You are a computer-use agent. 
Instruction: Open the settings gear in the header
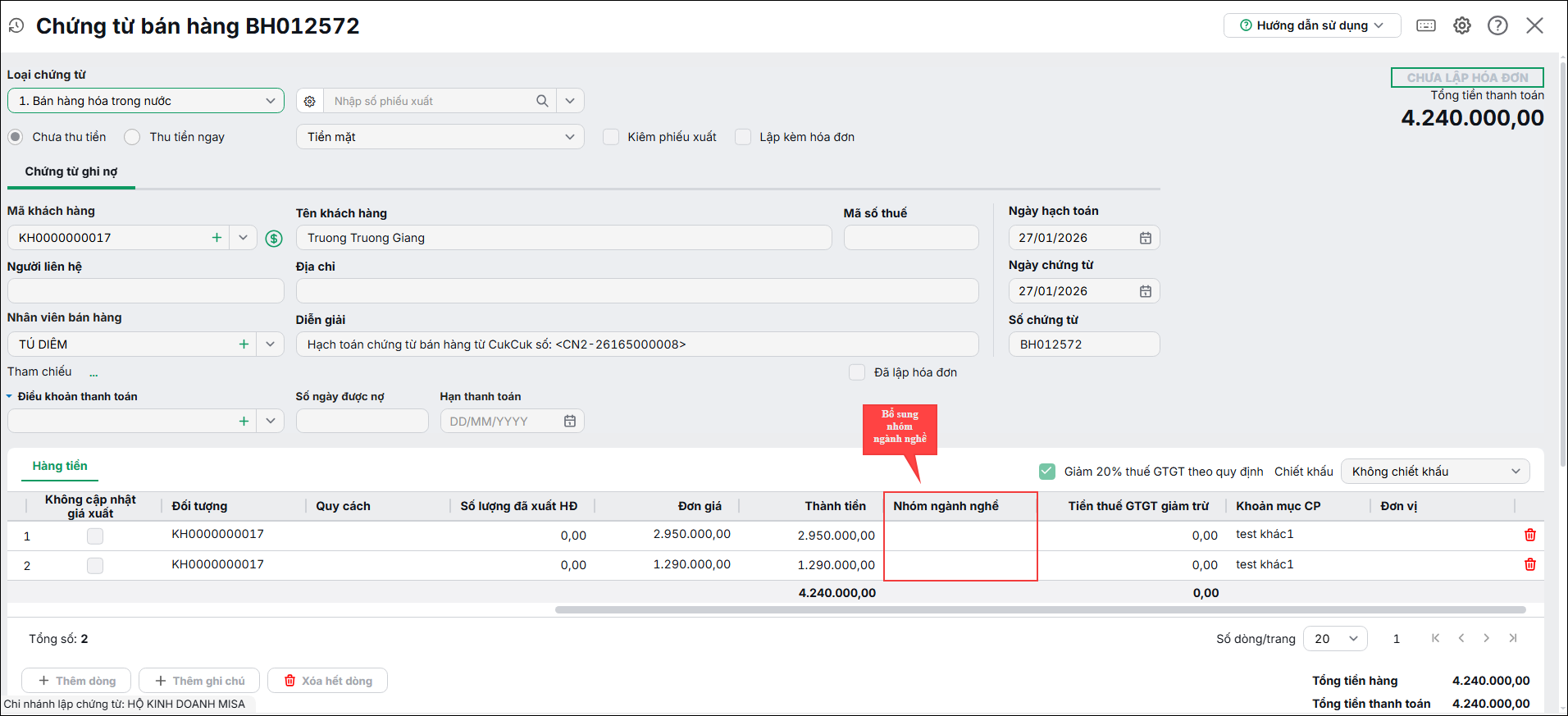tap(1462, 25)
